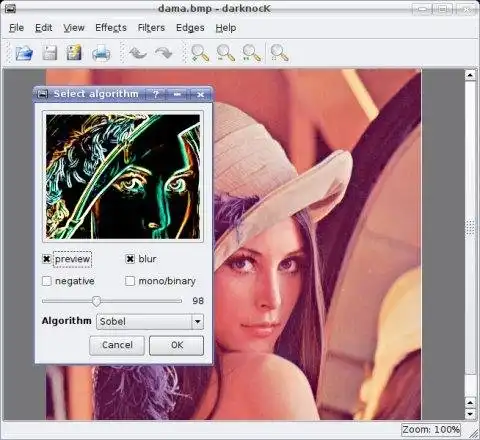The width and height of the screenshot is (480, 440).
Task: Open the Filters menu
Action: pyautogui.click(x=151, y=28)
